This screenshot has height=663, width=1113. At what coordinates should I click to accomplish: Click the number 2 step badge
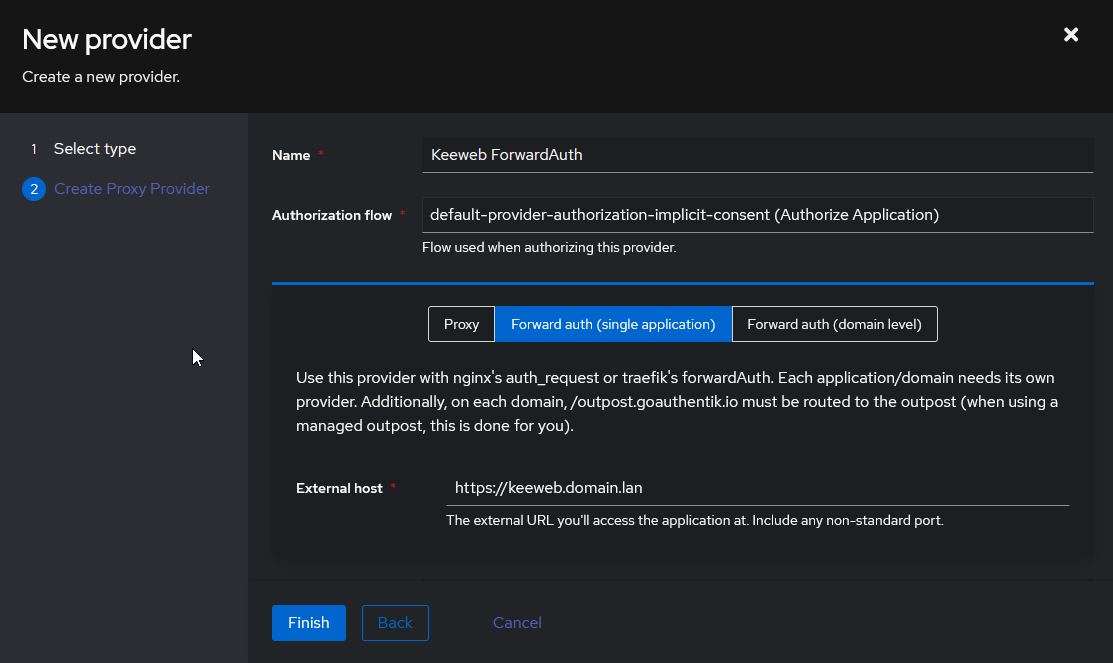(33, 189)
